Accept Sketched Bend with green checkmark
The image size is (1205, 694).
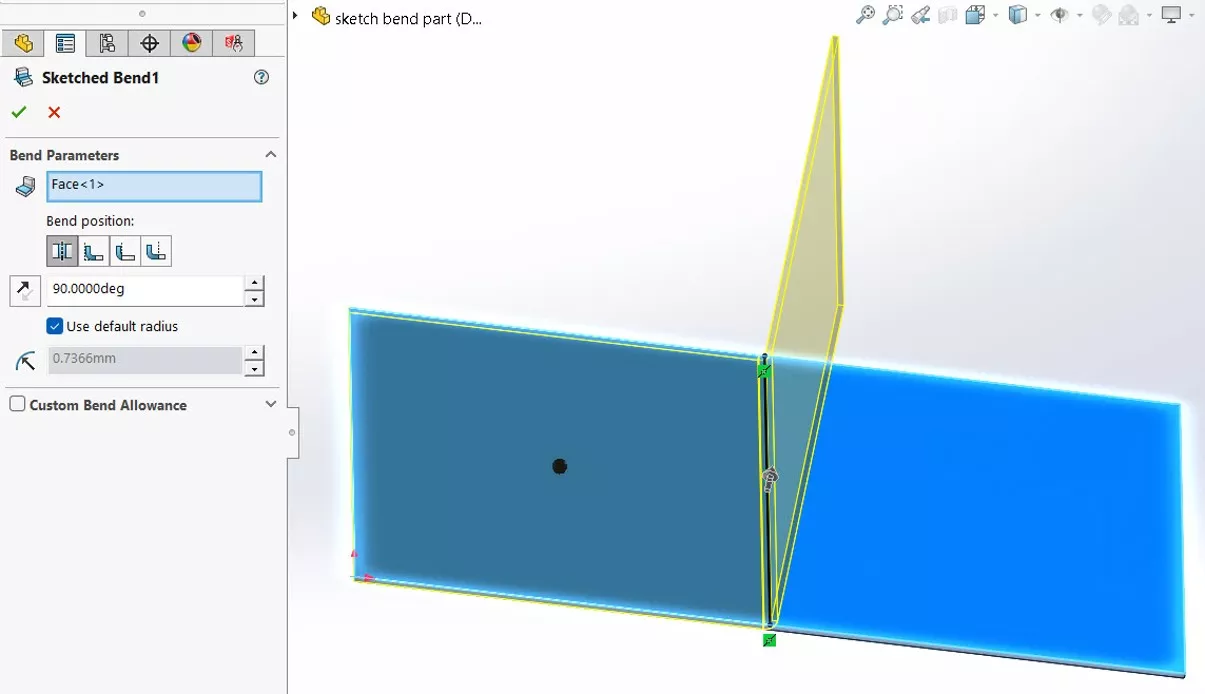click(x=19, y=112)
